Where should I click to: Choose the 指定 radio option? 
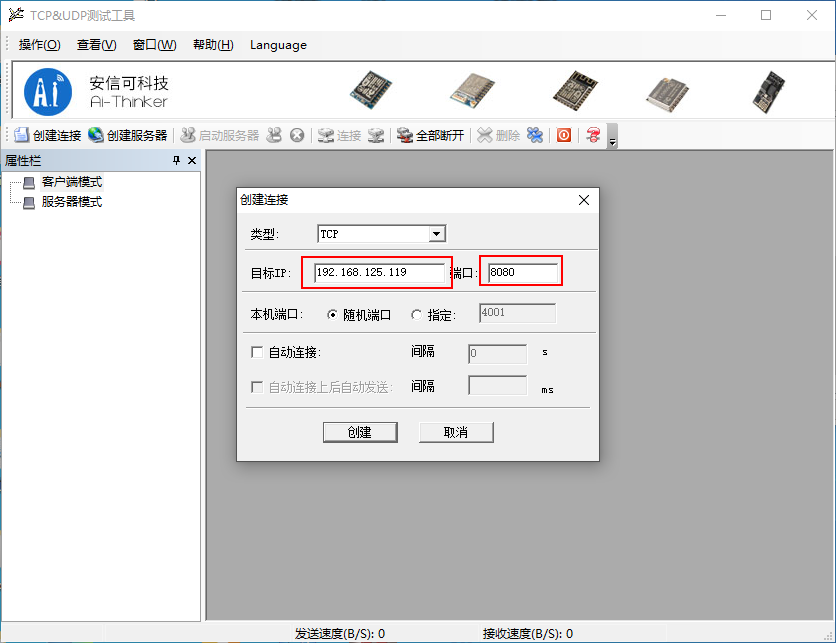click(418, 313)
